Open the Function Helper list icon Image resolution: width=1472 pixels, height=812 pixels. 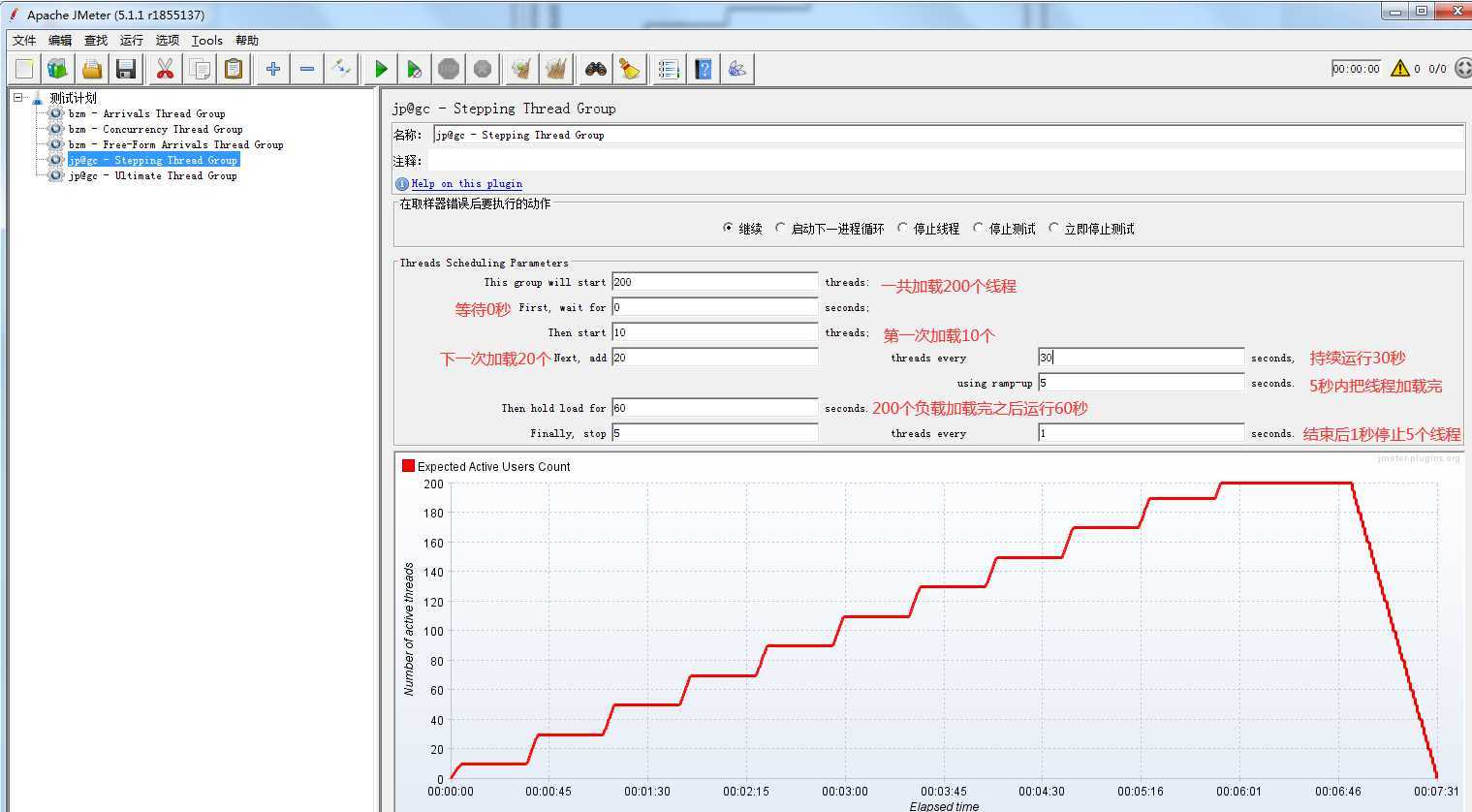tap(669, 69)
